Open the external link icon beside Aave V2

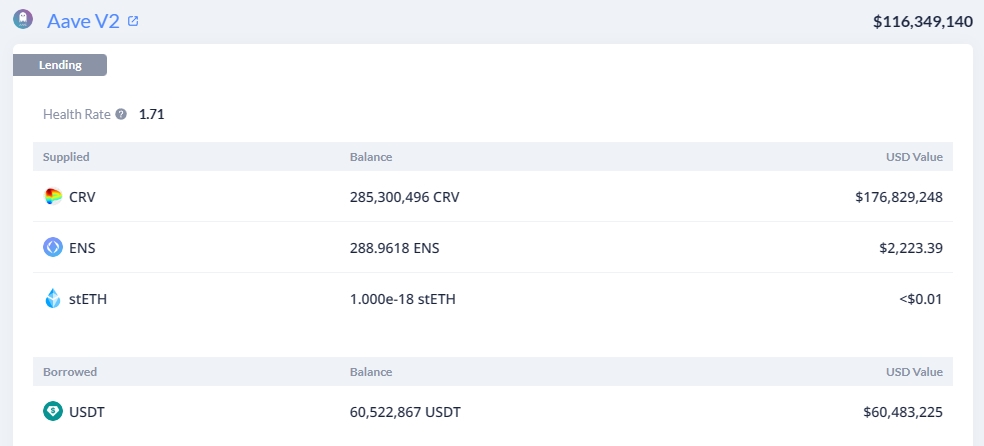(x=132, y=21)
